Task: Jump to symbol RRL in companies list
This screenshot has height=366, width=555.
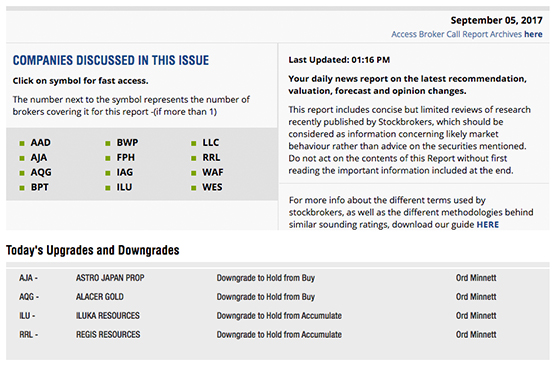Action: point(211,158)
